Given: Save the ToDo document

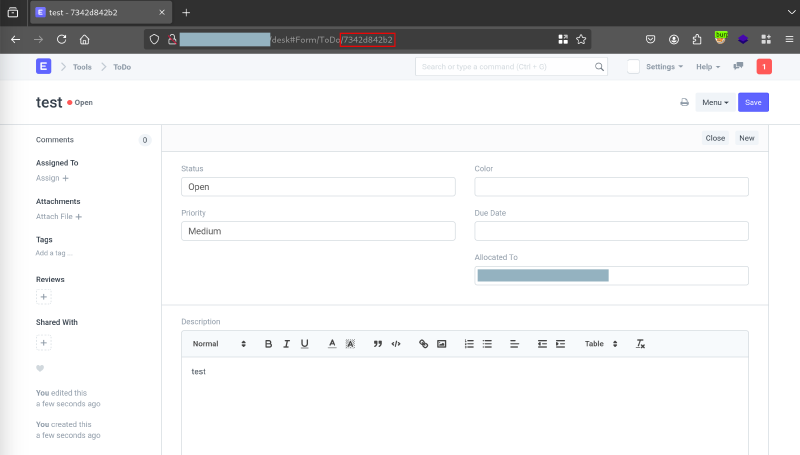Looking at the screenshot, I should coord(753,103).
